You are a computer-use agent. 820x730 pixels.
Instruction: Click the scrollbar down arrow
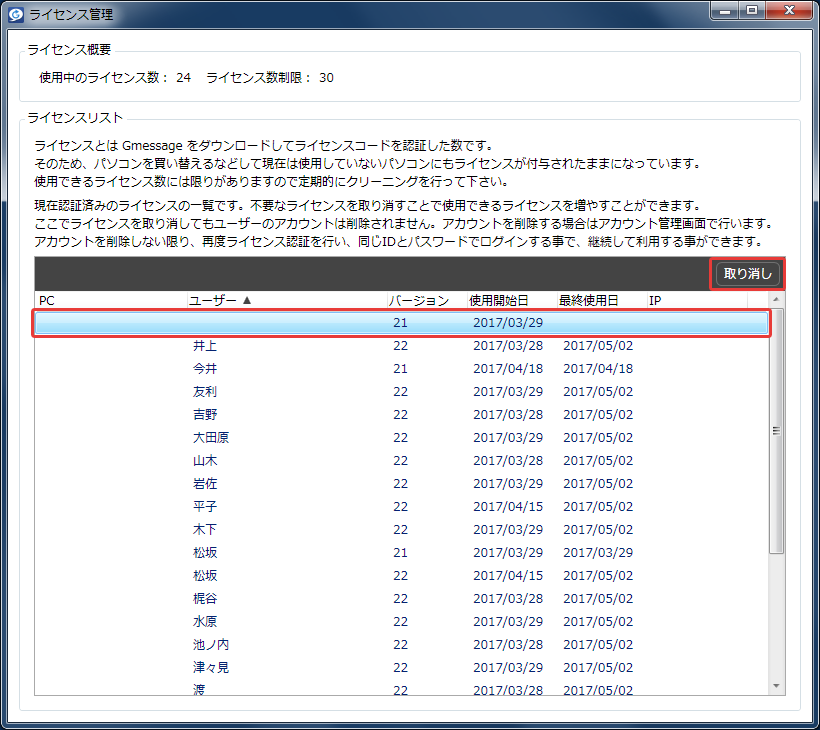pyautogui.click(x=777, y=687)
